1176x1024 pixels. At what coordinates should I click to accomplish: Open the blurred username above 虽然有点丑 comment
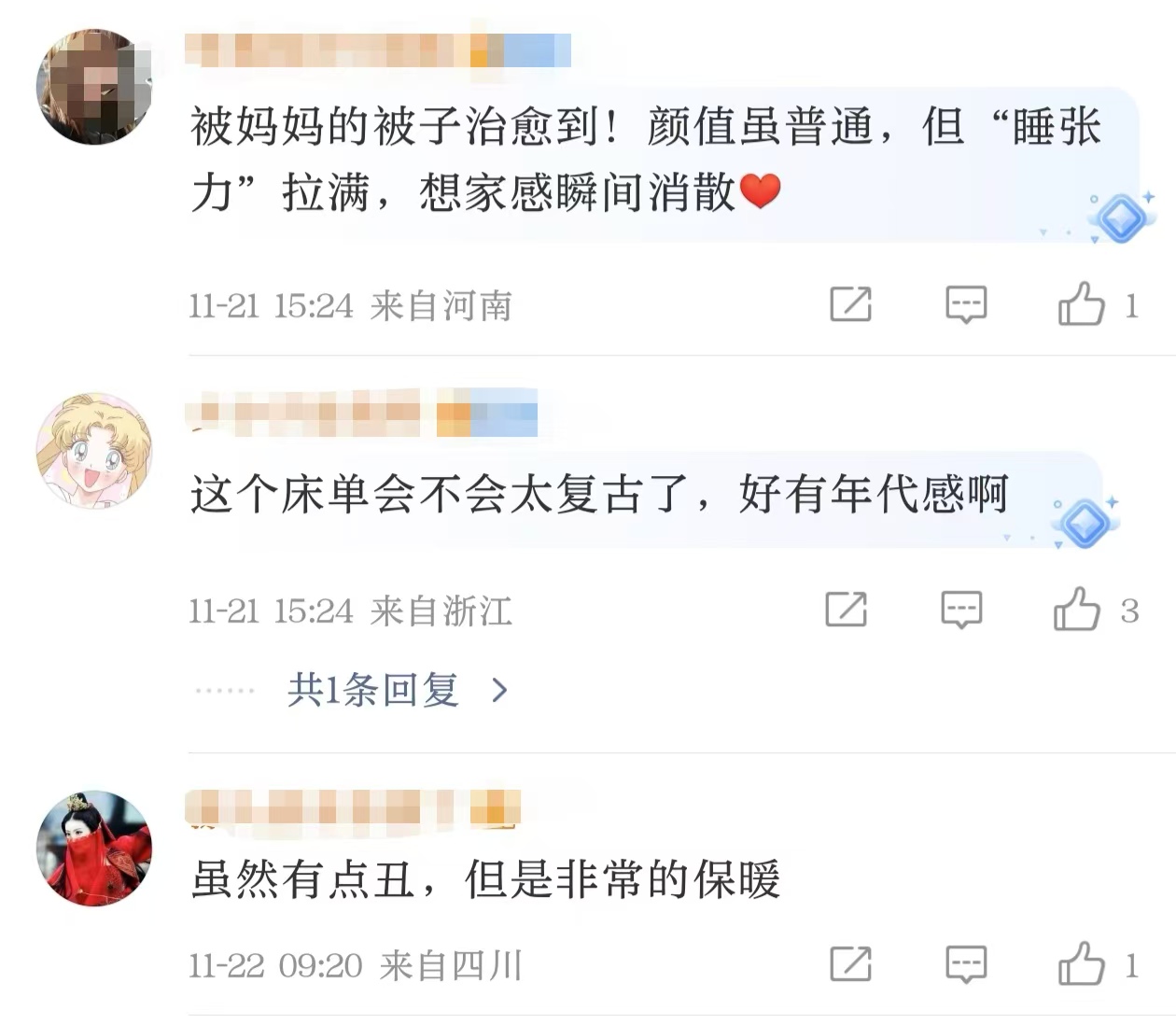353,809
